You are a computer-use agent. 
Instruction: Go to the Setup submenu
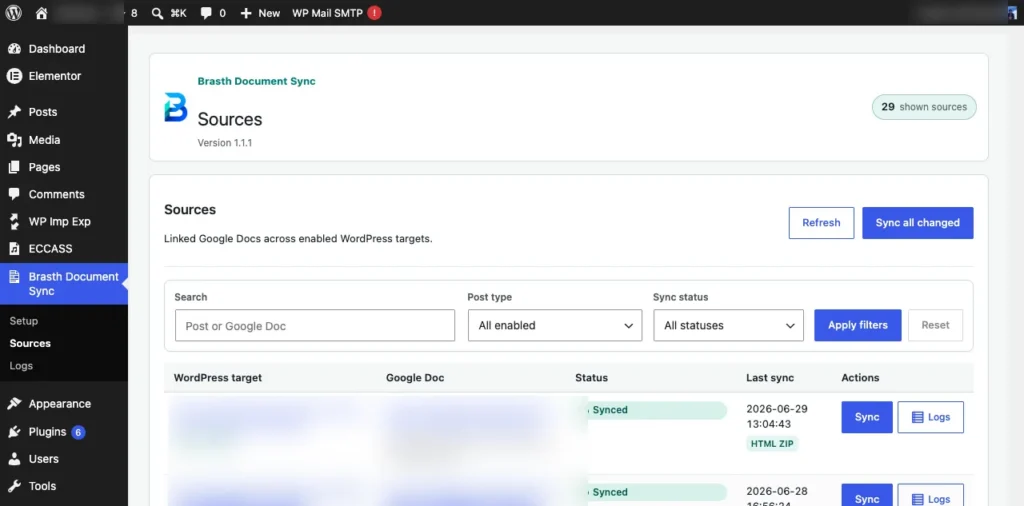24,321
